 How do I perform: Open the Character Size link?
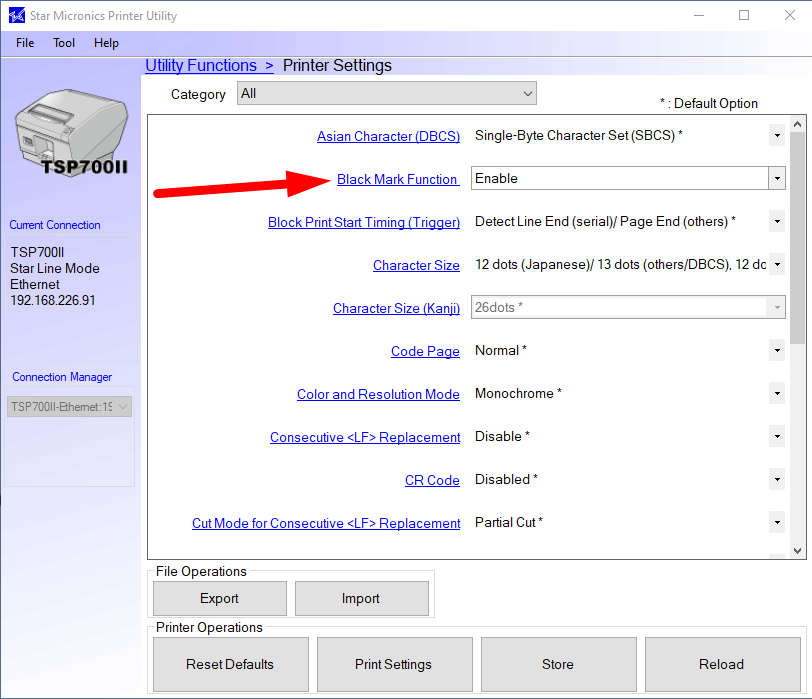416,265
